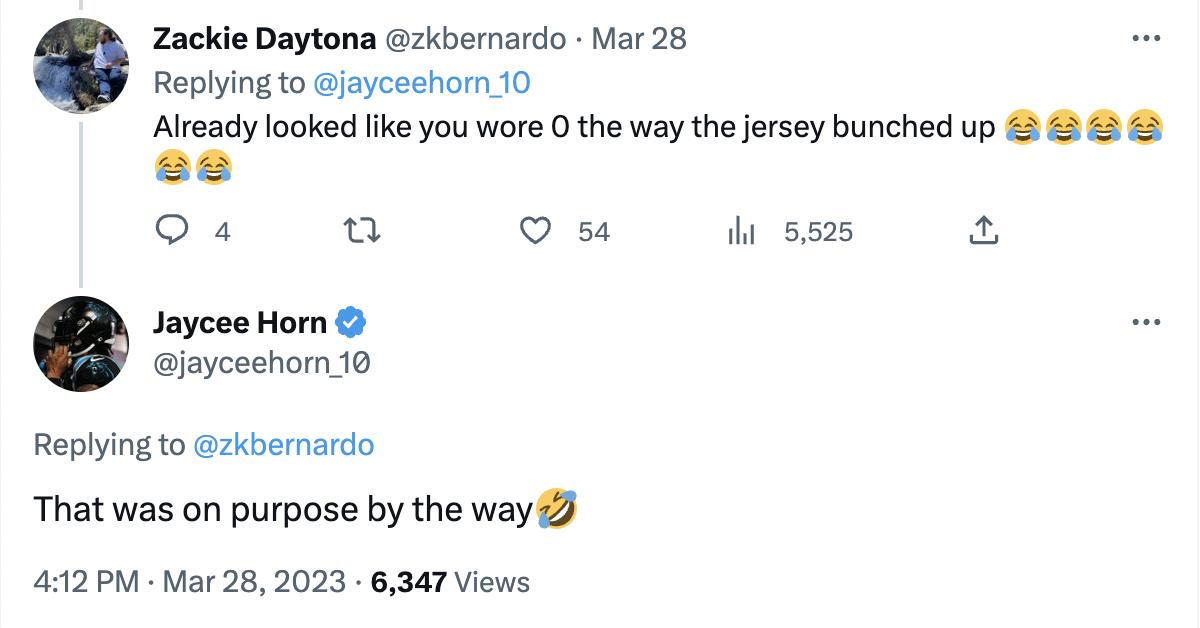Click the @zkbernardo handle beside Zackie Daytona
The height and width of the screenshot is (628, 1200).
pyautogui.click(x=476, y=39)
